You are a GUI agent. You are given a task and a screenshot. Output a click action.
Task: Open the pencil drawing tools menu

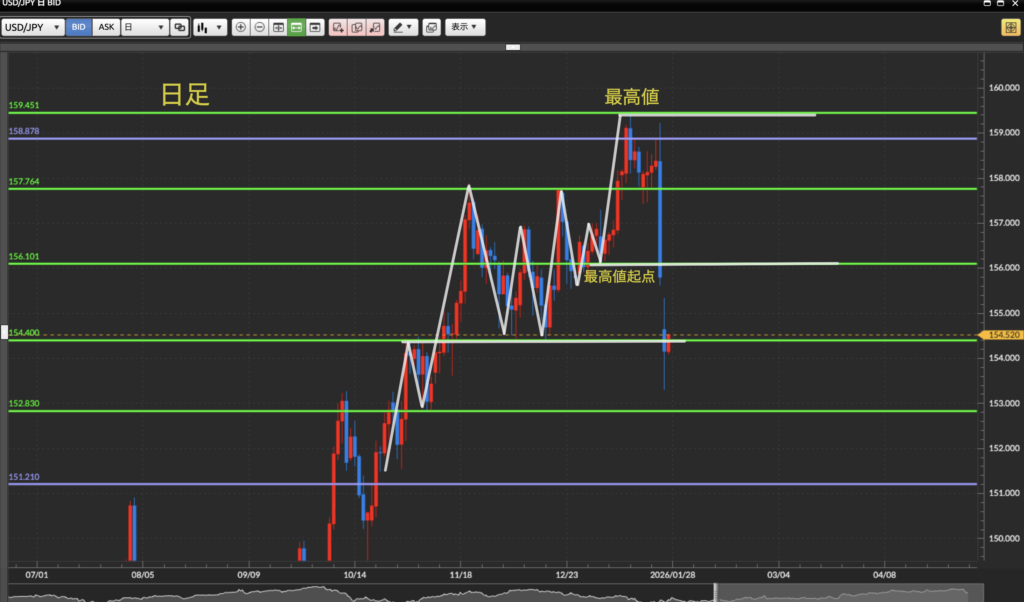(x=404, y=28)
